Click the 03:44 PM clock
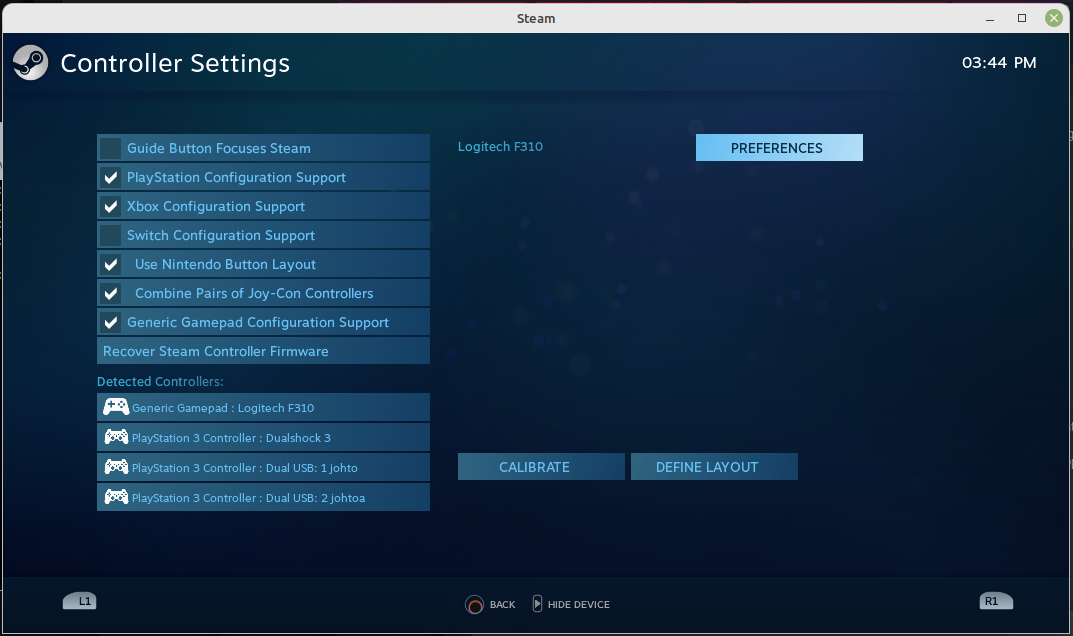This screenshot has width=1073, height=636. pyautogui.click(x=998, y=63)
